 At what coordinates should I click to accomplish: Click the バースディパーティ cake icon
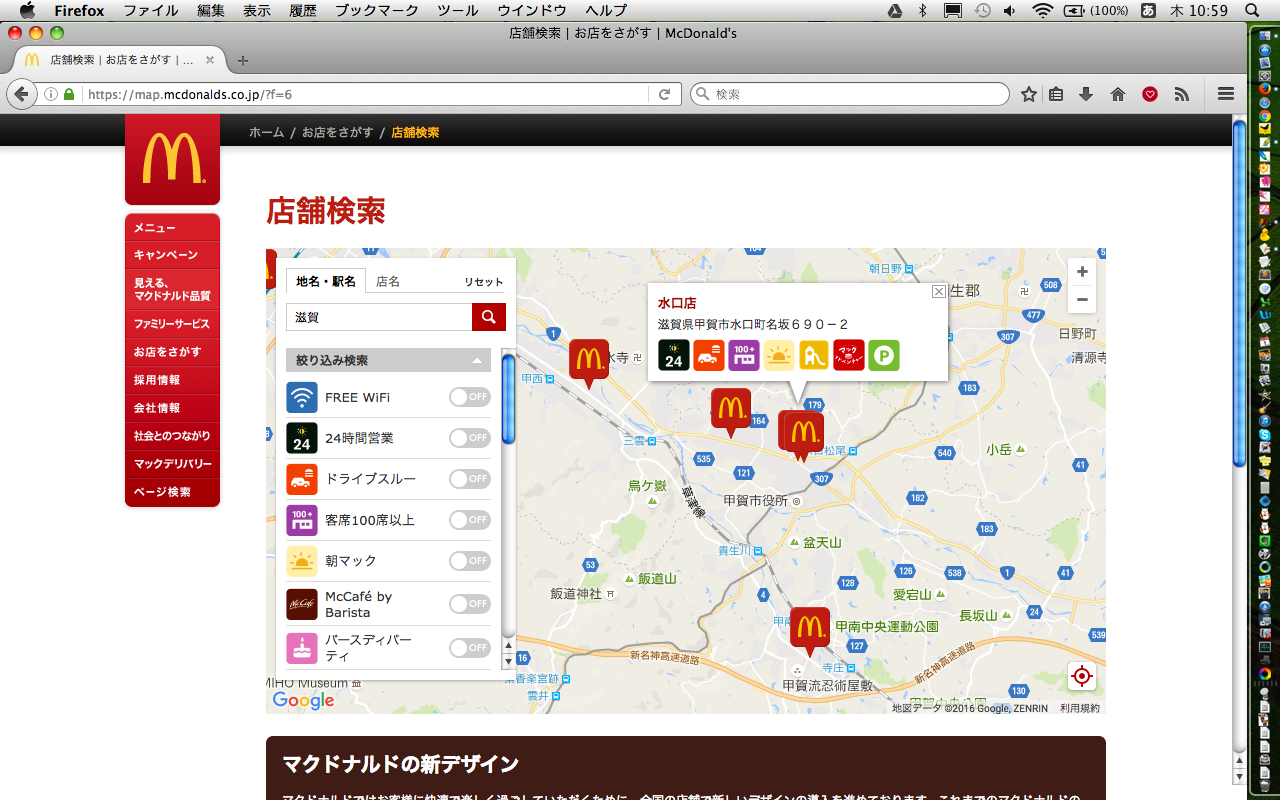pos(302,648)
